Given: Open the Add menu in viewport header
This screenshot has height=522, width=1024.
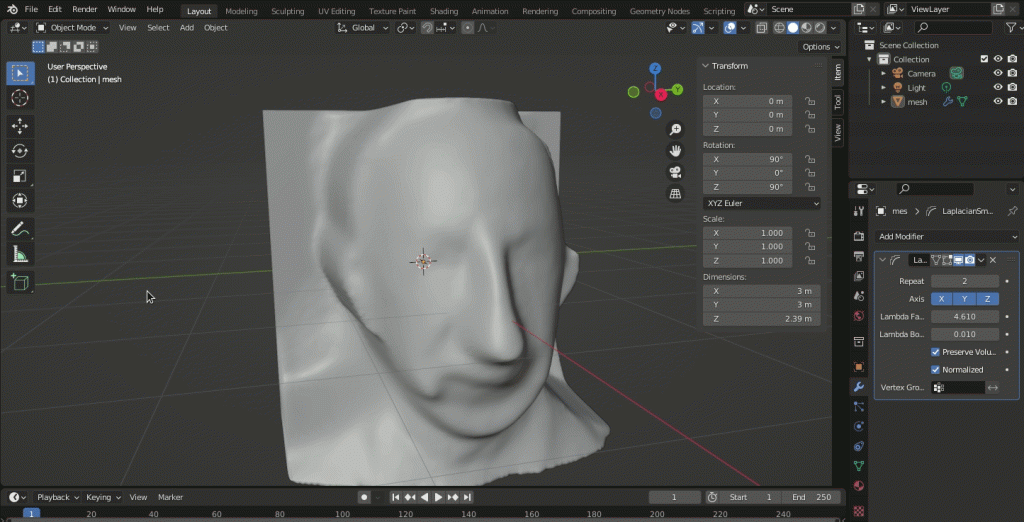Looking at the screenshot, I should point(187,27).
